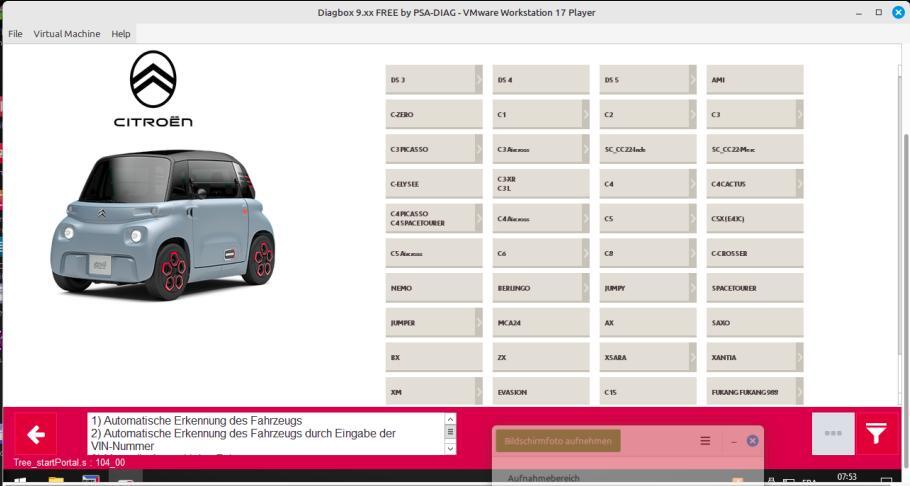Open the Virtual Machine menu
The height and width of the screenshot is (486, 910).
[67, 34]
